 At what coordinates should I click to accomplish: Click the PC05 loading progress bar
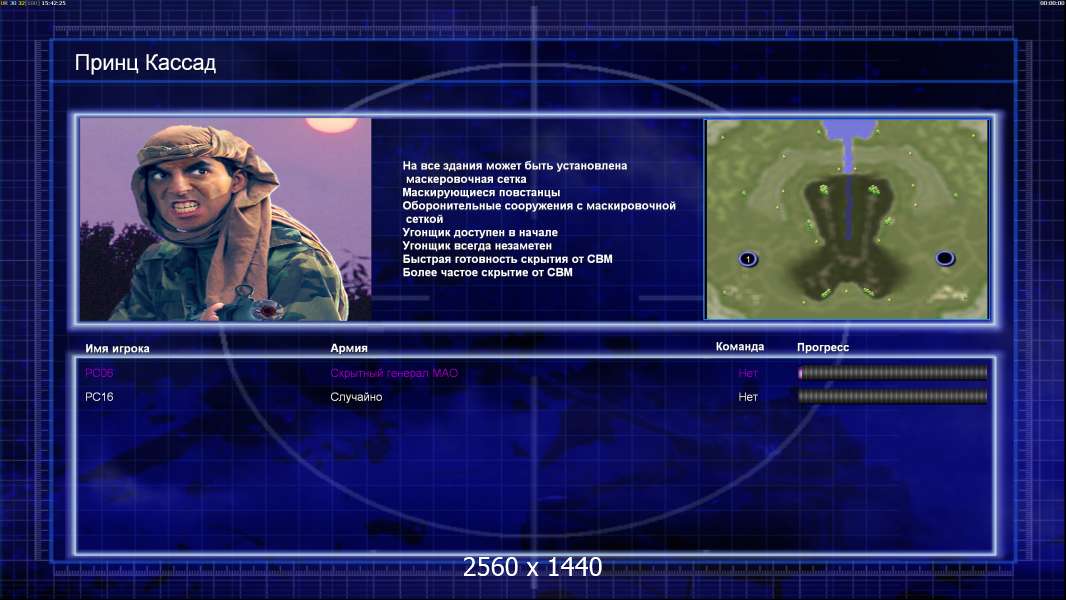(892, 372)
